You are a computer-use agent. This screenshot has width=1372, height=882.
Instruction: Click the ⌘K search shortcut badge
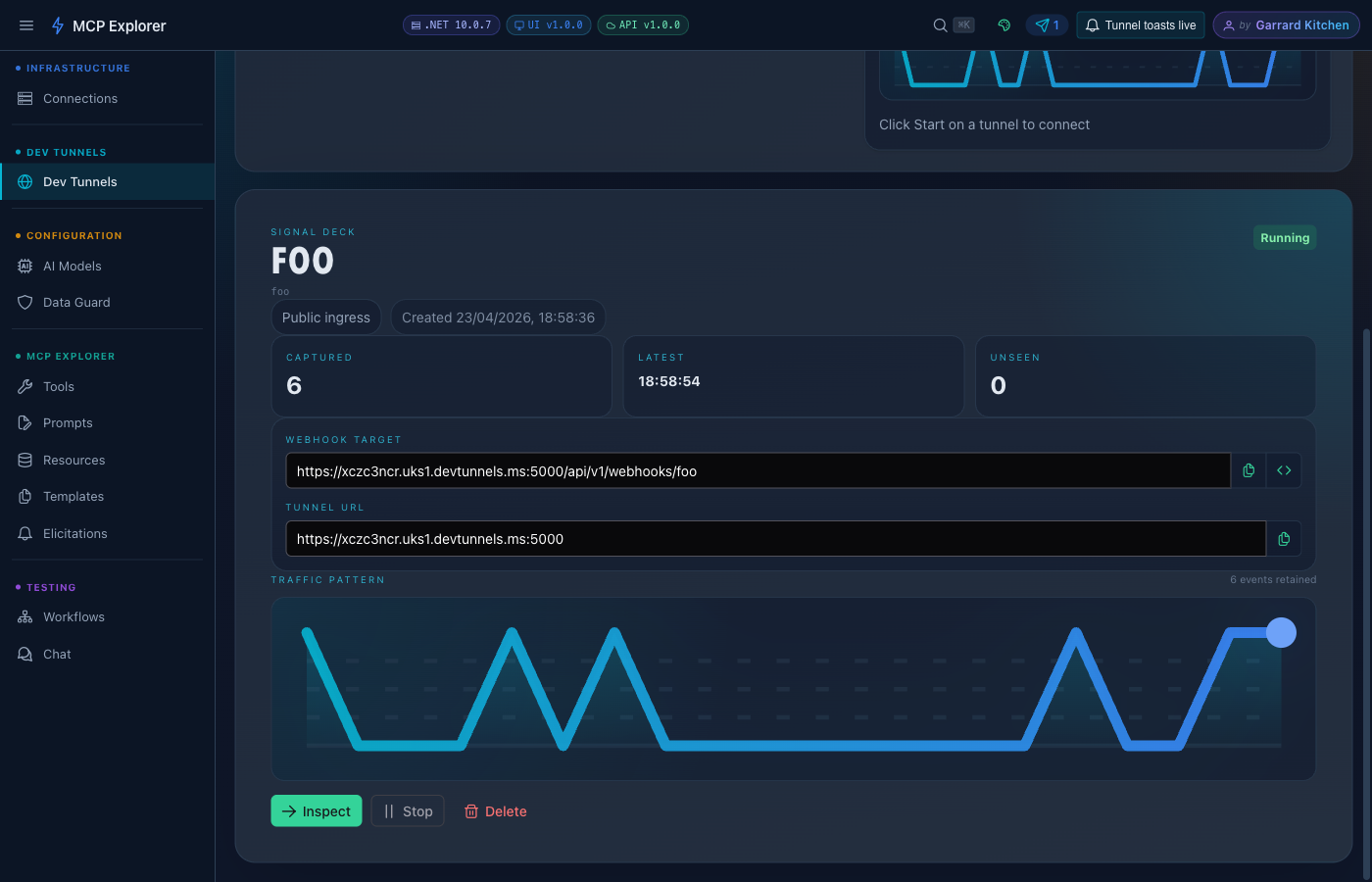pos(964,25)
